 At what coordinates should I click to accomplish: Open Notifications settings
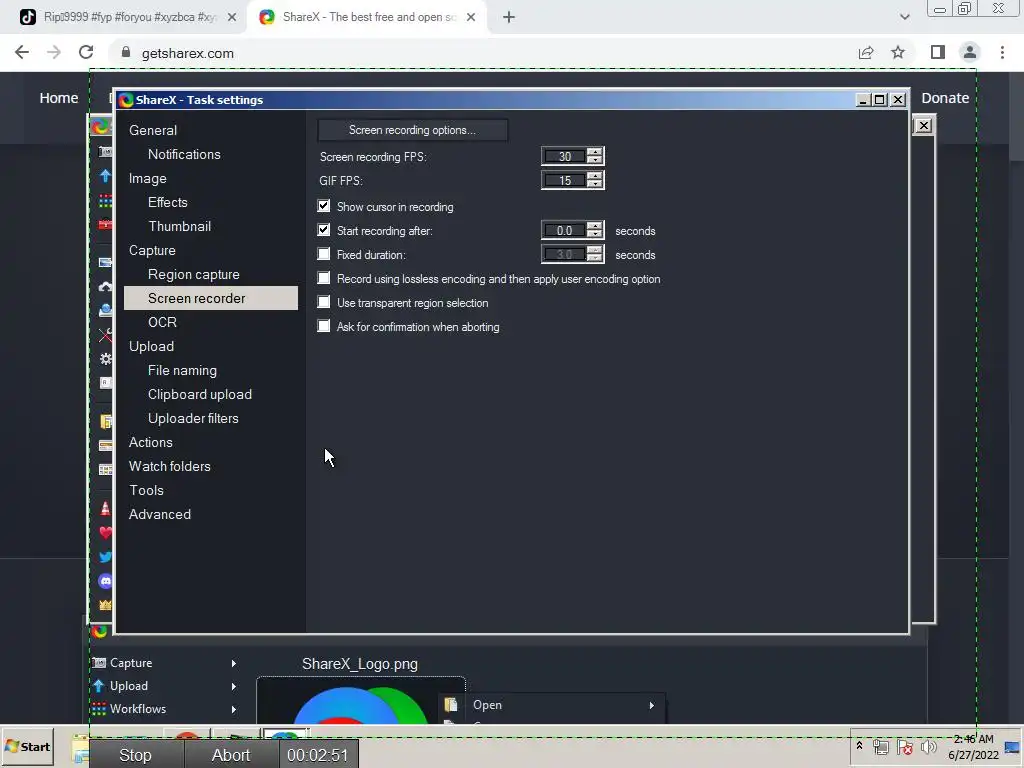[x=184, y=154]
